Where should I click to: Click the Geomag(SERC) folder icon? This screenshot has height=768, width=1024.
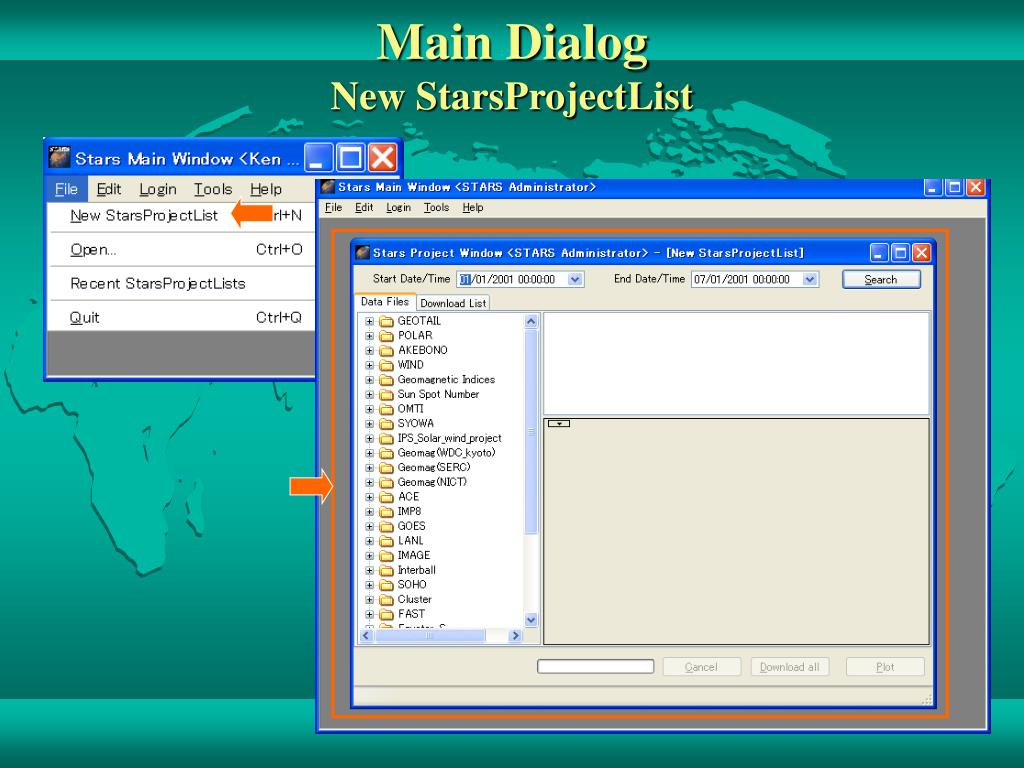[387, 468]
